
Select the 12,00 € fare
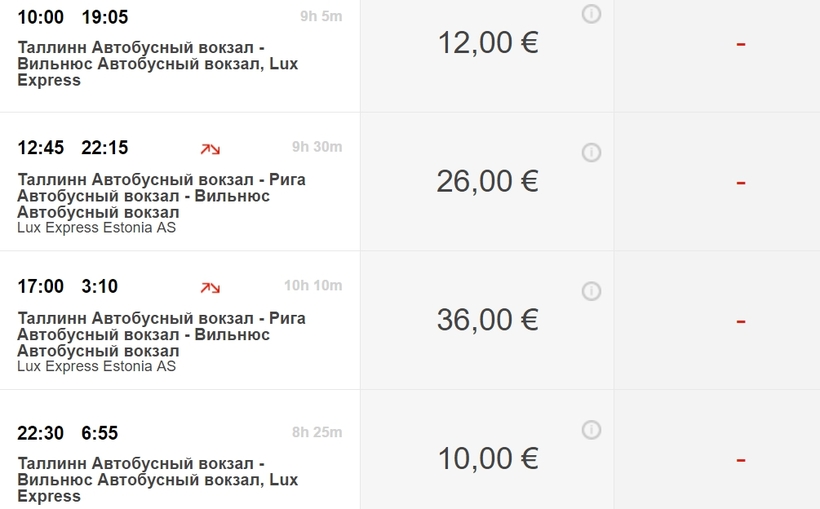(x=487, y=43)
